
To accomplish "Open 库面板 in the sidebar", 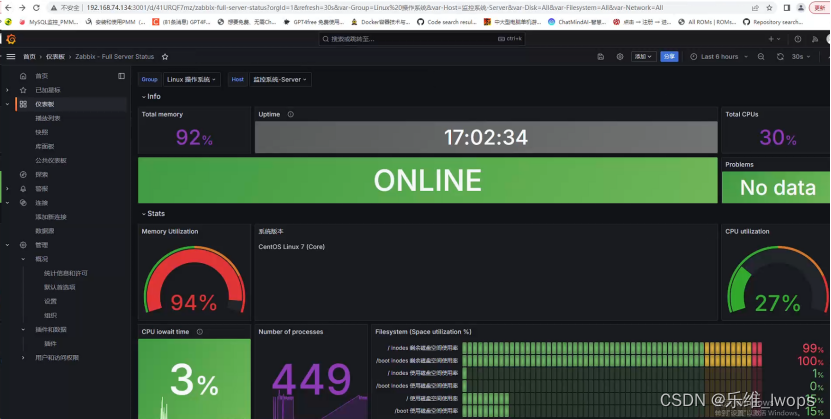I will [45, 146].
